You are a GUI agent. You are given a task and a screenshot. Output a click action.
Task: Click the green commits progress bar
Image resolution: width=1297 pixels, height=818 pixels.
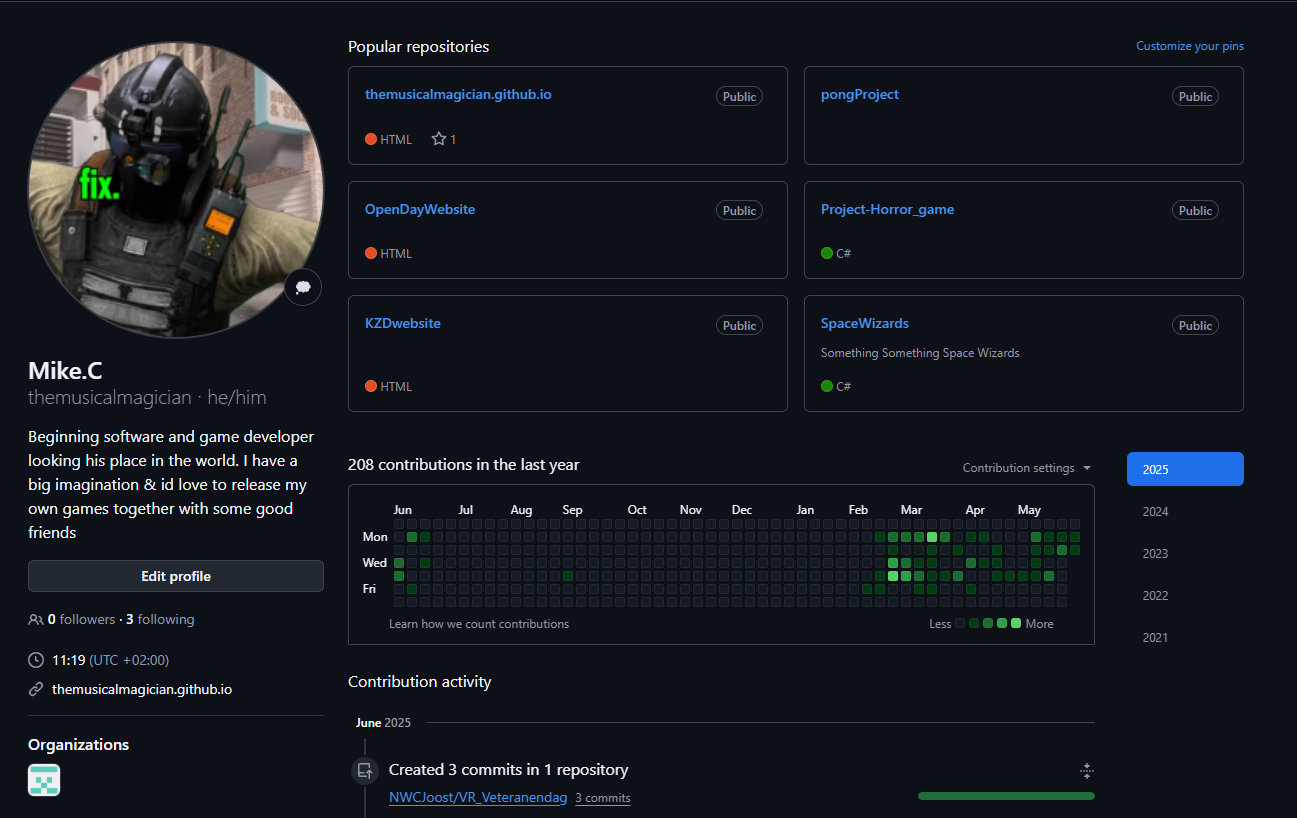1005,796
